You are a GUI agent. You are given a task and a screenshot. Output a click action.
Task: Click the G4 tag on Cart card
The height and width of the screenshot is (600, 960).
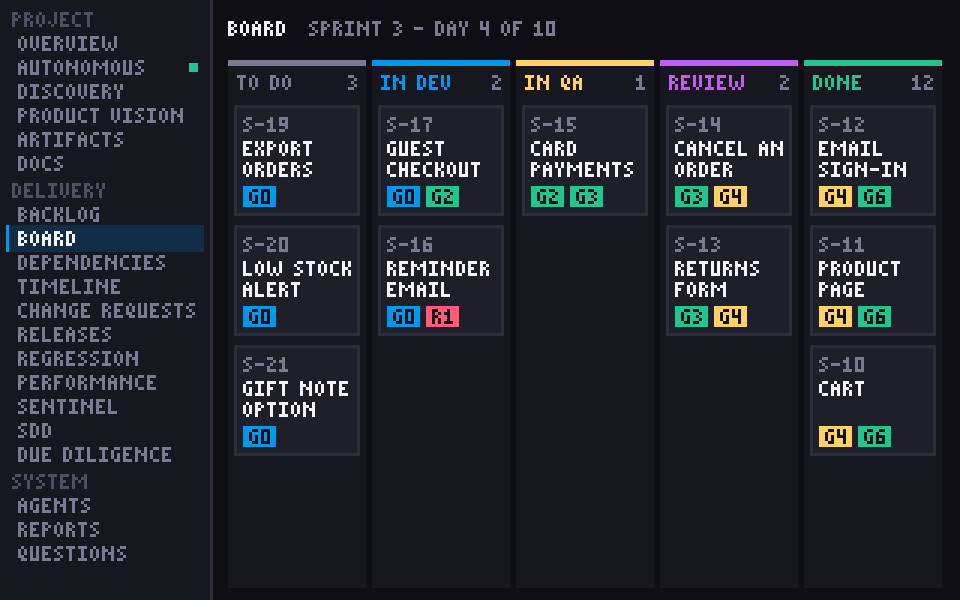(835, 437)
